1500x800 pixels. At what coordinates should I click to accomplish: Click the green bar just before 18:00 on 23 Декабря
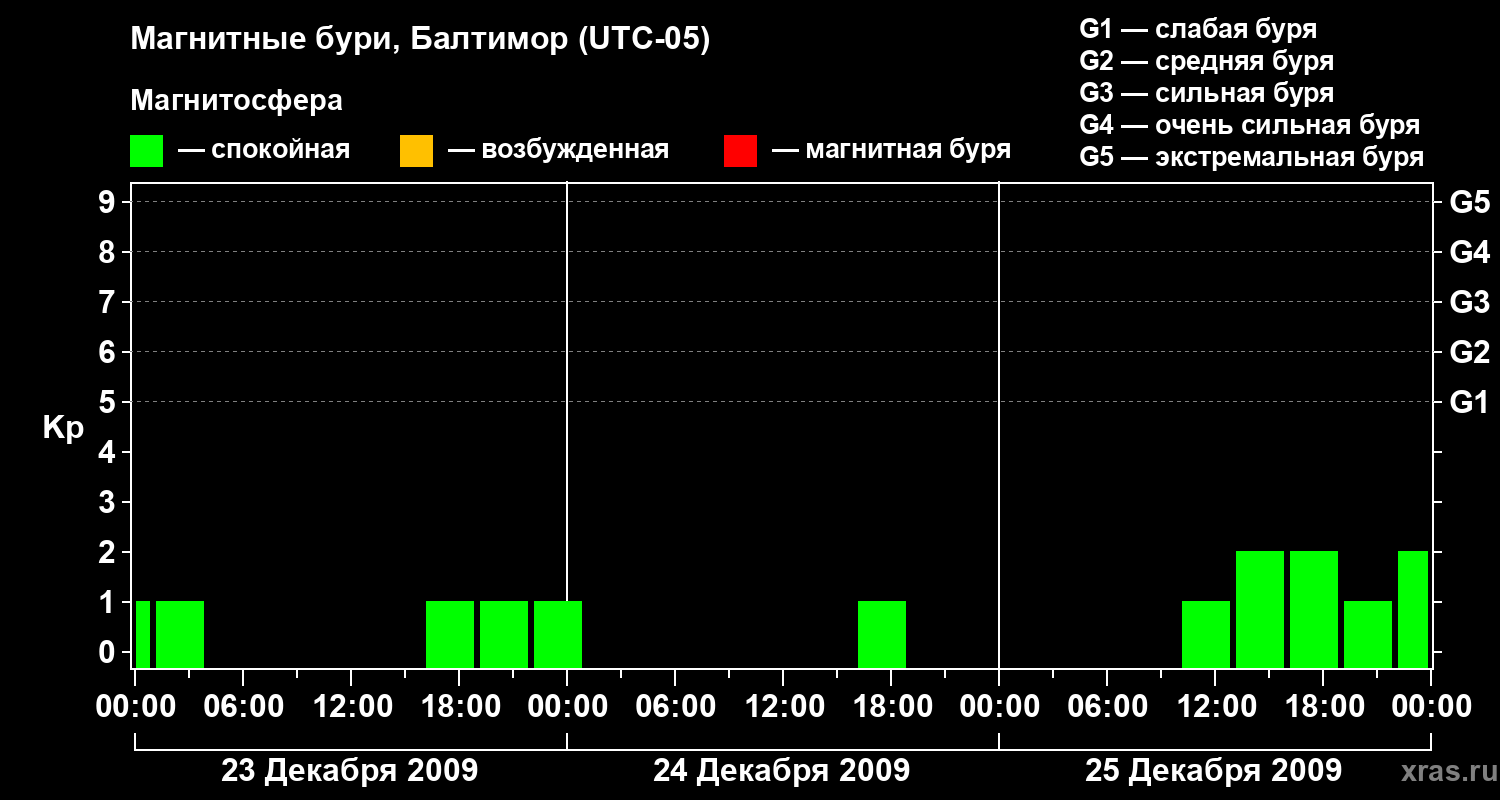coord(450,634)
